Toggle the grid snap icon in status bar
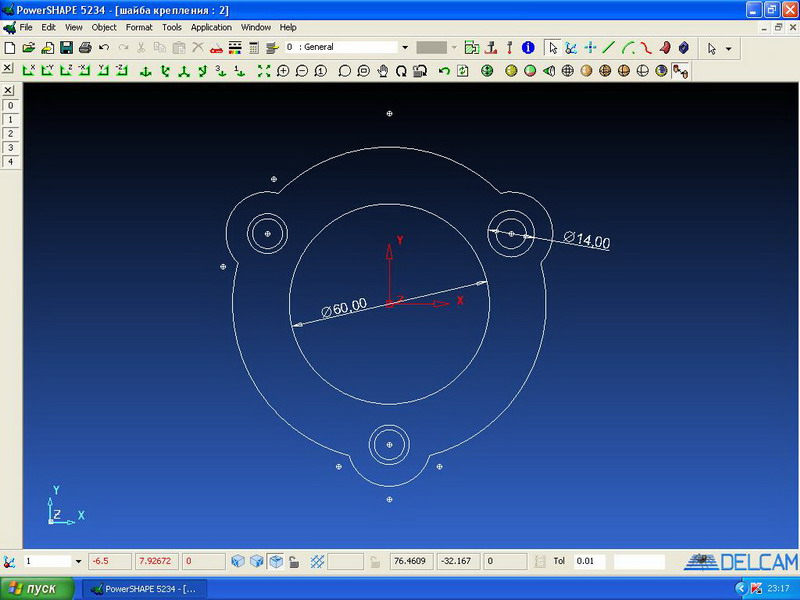The height and width of the screenshot is (600, 800). [x=317, y=562]
